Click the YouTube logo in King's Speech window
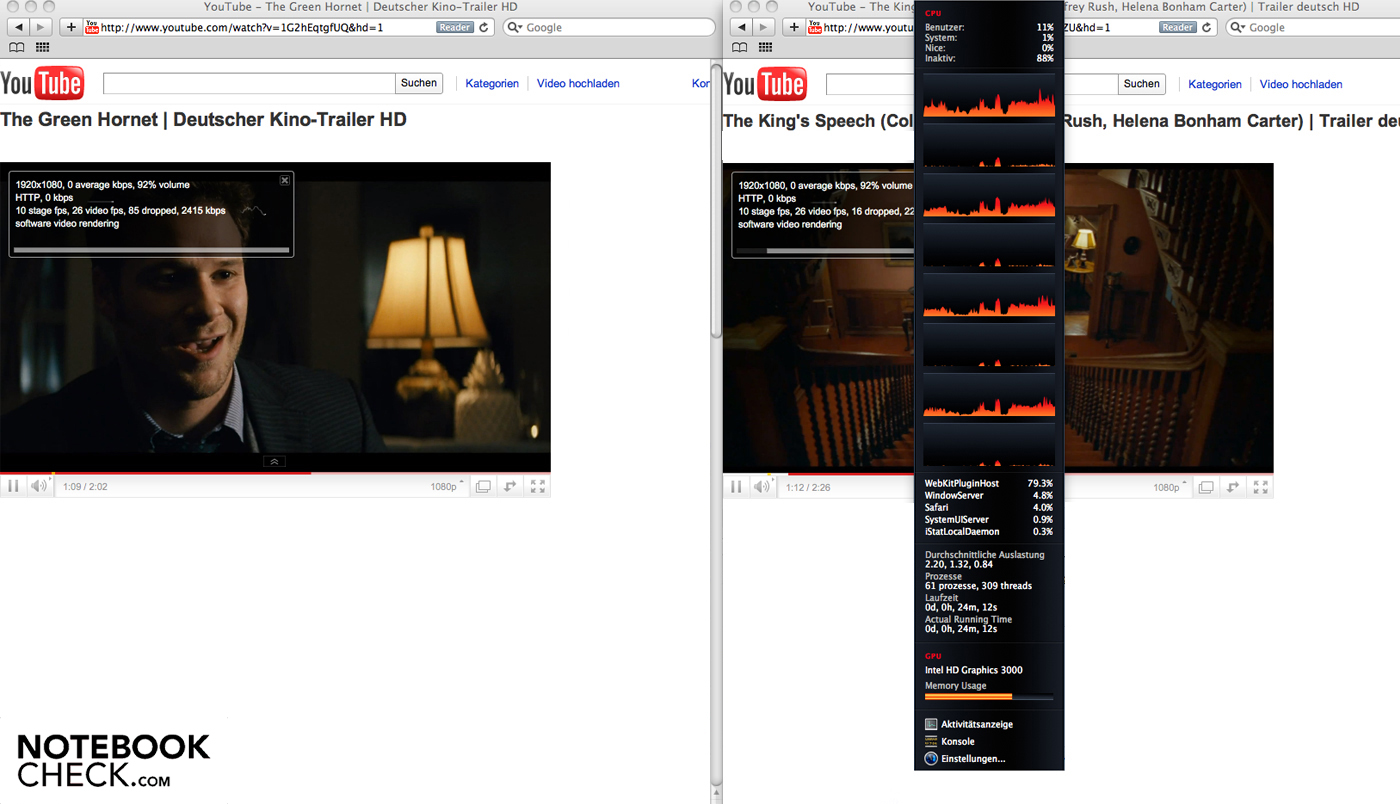Screen dimensions: 1400x804 tap(765, 84)
